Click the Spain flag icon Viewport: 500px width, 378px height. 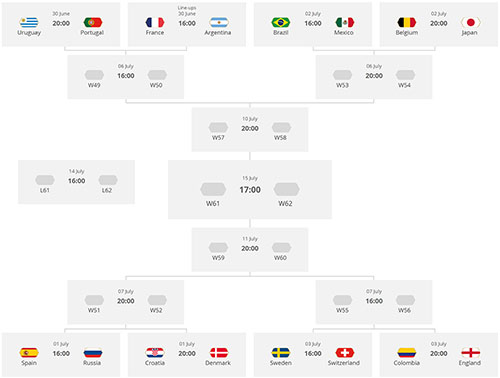pyautogui.click(x=29, y=353)
